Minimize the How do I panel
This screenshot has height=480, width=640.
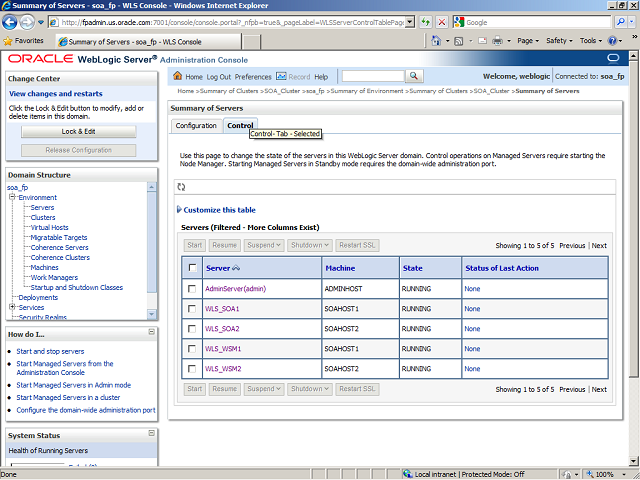tap(152, 333)
